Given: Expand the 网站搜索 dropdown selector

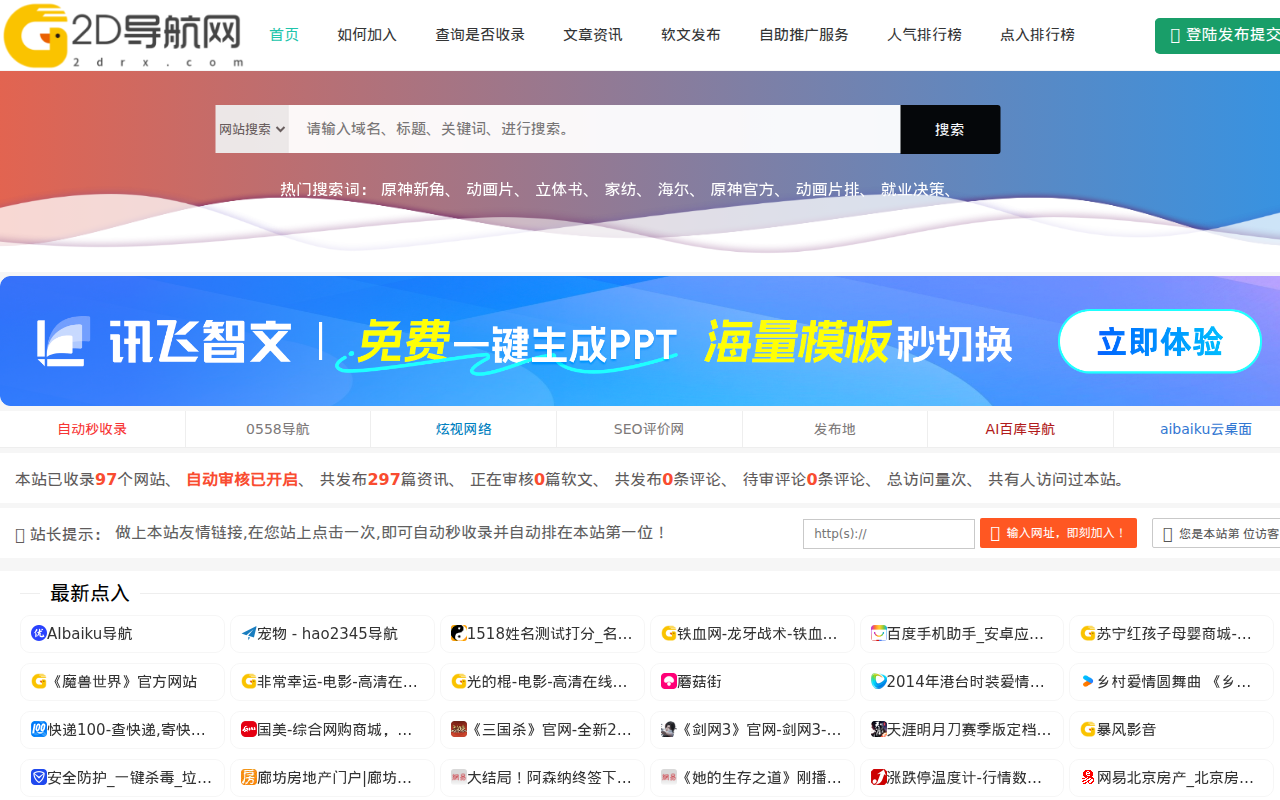Looking at the screenshot, I should [x=251, y=129].
